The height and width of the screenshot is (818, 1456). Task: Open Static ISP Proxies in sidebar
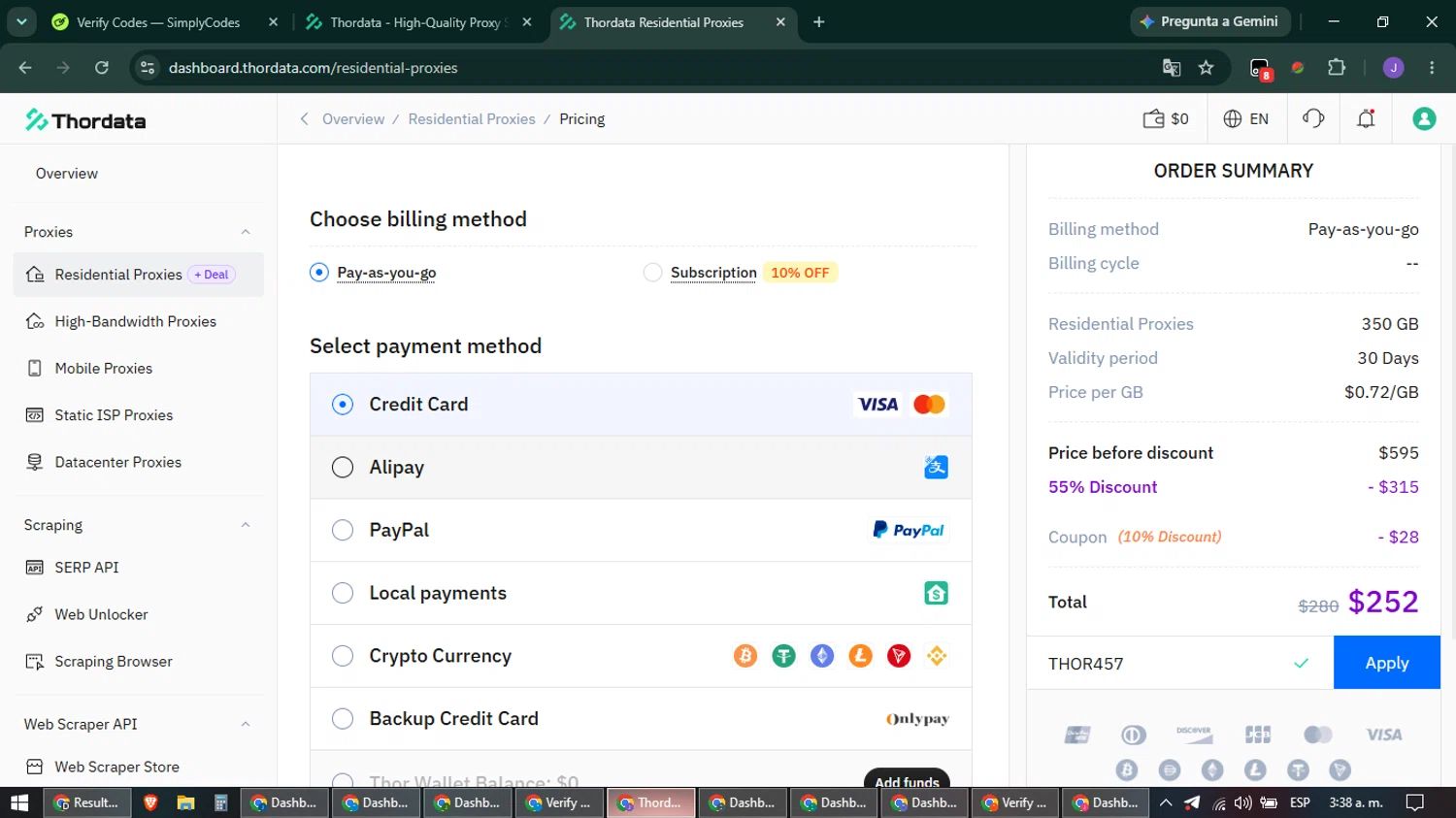139,415
